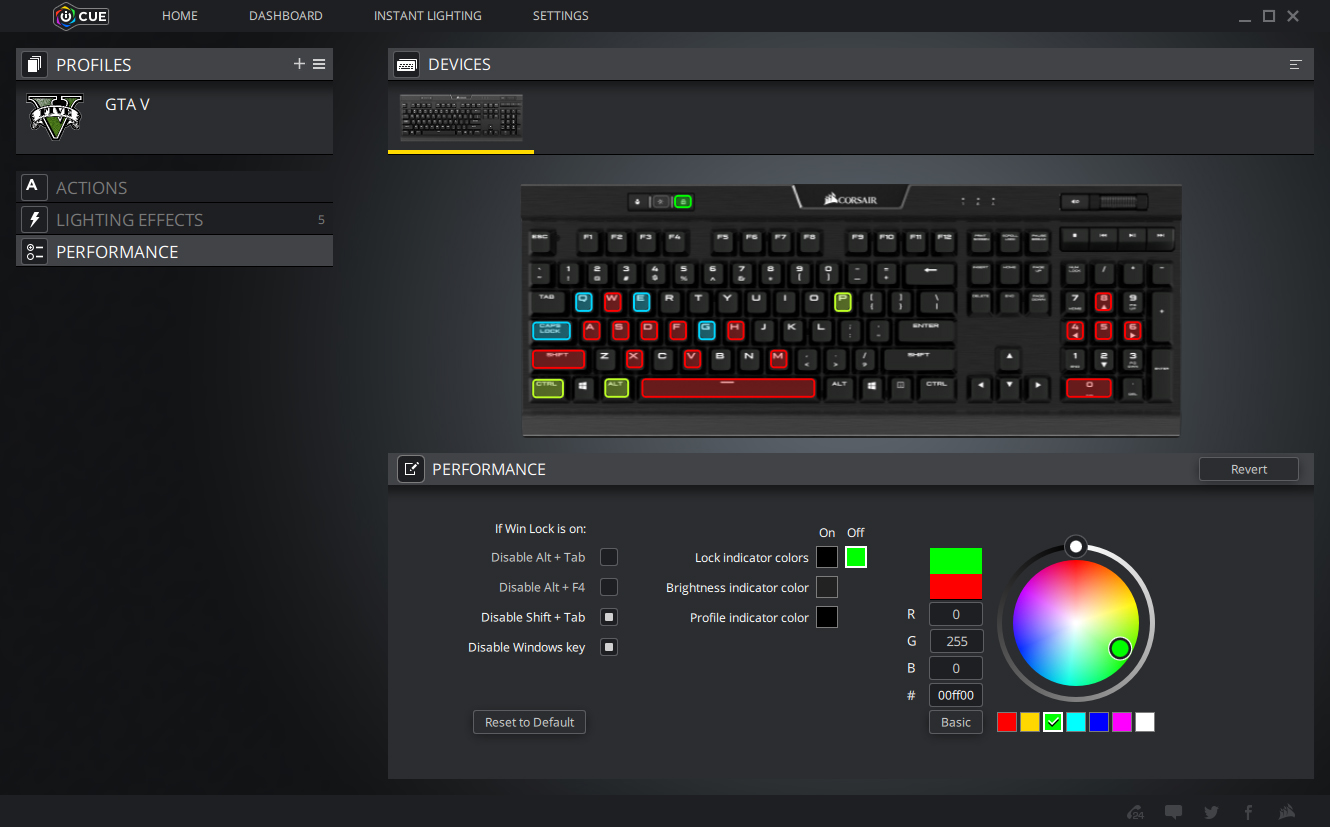Viewport: 1330px width, 827px height.
Task: Click the Basic color mode button
Action: 956,722
